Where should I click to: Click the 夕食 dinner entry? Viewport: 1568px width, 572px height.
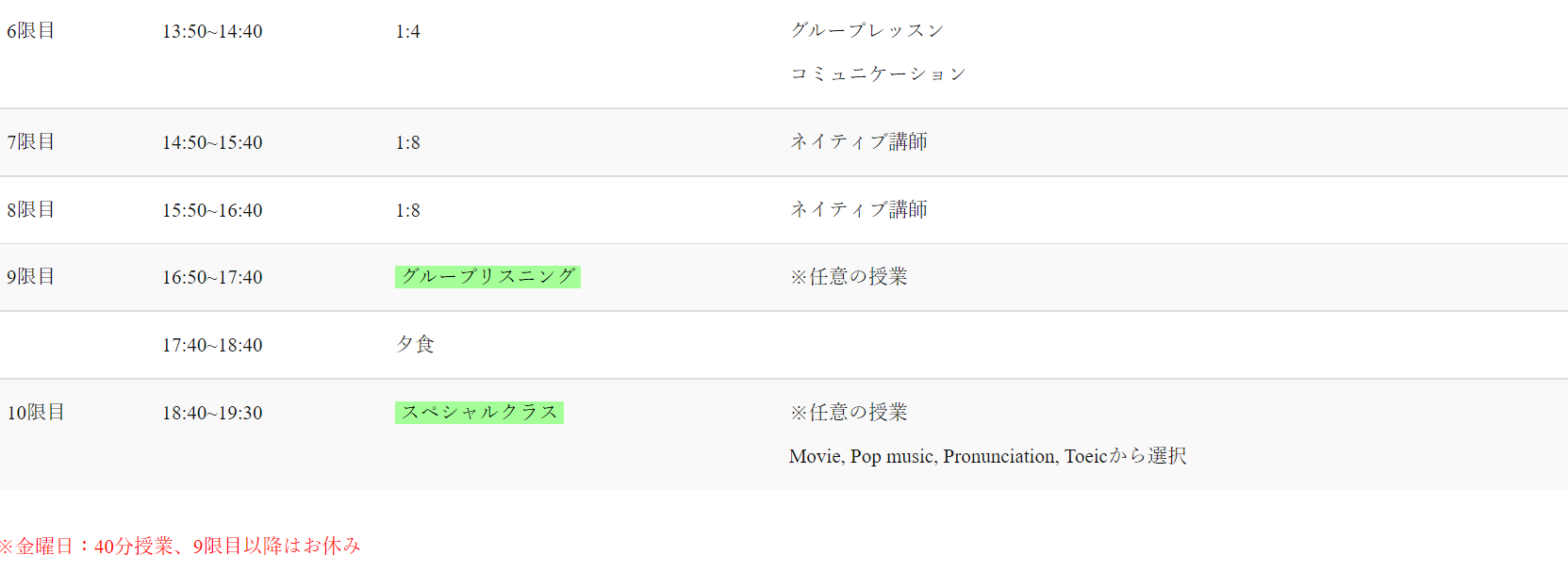(415, 345)
